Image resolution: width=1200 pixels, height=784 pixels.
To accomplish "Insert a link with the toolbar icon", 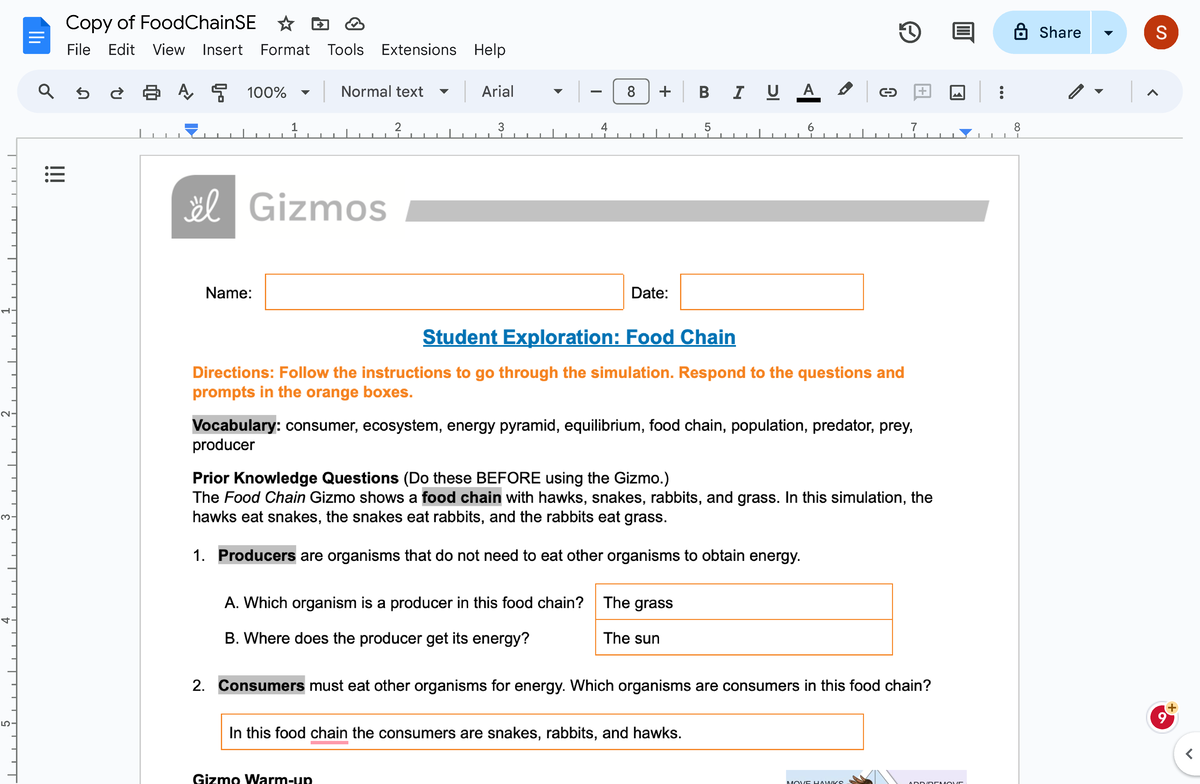I will [887, 91].
